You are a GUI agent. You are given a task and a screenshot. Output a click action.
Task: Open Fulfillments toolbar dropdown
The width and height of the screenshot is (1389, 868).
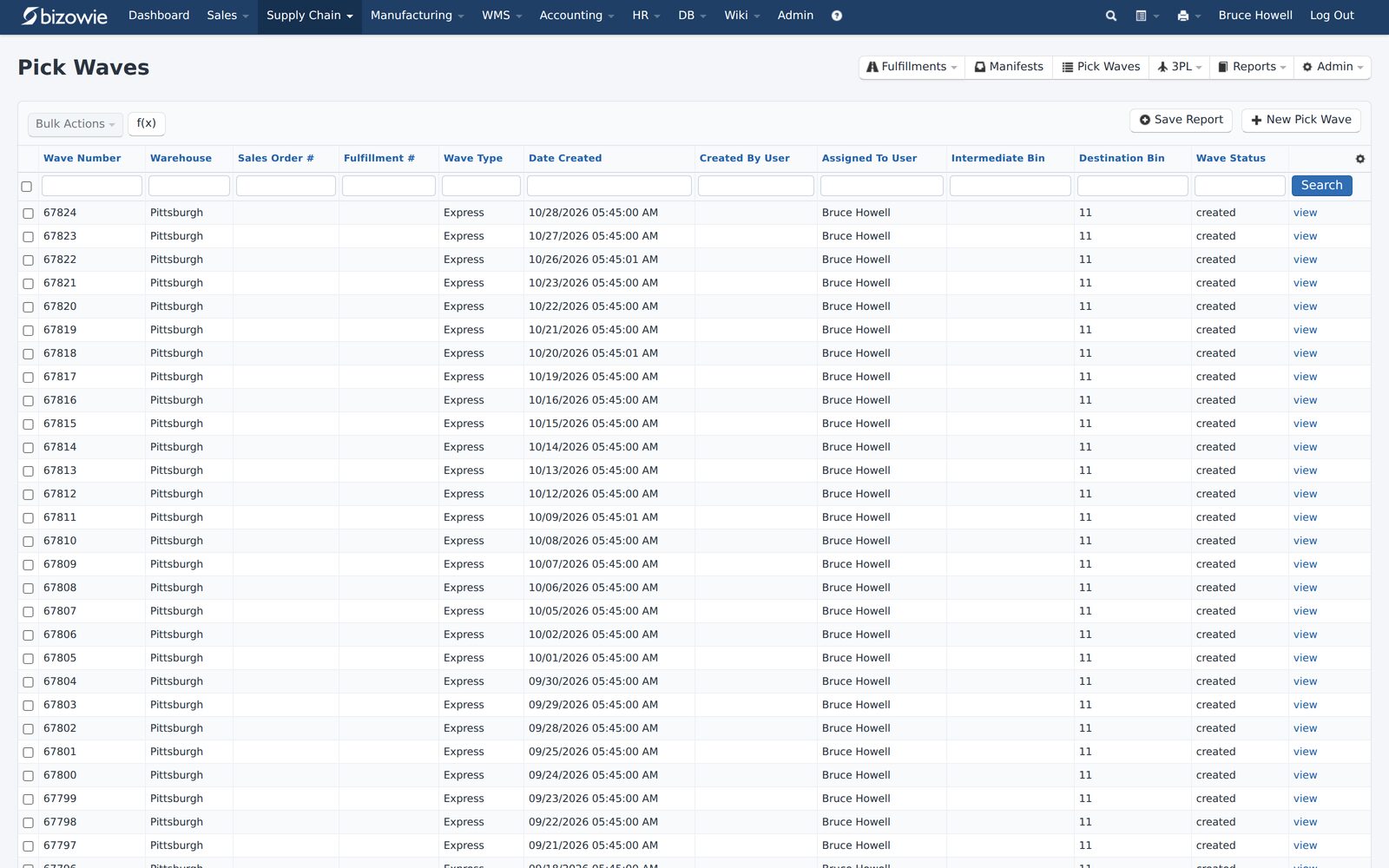click(912, 67)
